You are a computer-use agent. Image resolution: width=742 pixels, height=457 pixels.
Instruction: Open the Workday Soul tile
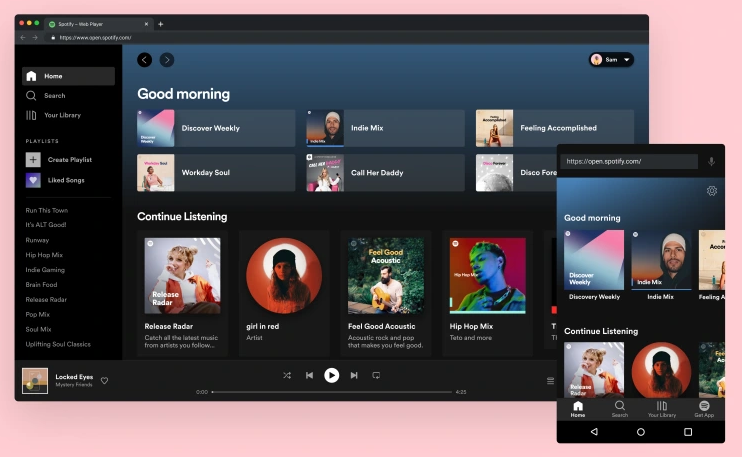point(216,173)
